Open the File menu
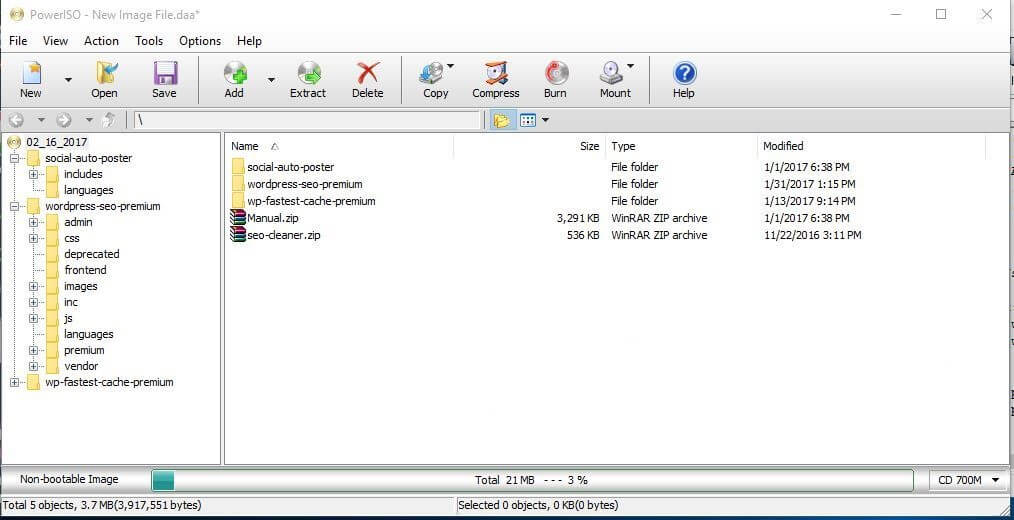The height and width of the screenshot is (520, 1014). click(x=18, y=41)
